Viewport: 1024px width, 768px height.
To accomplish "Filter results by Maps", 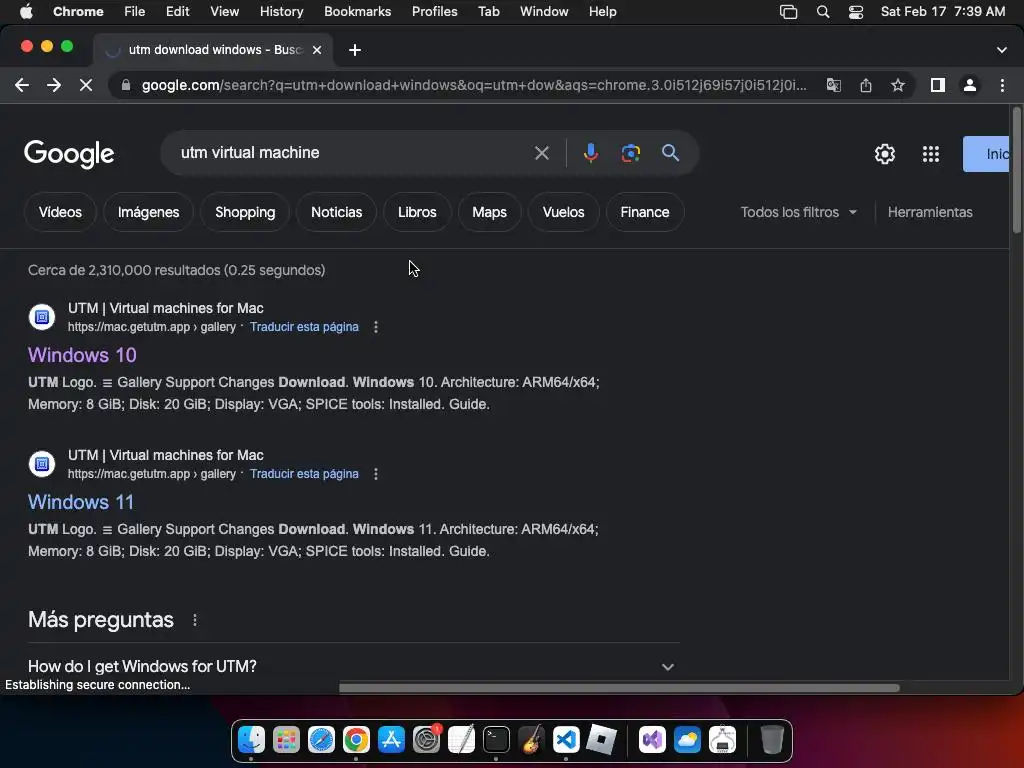I will point(489,212).
